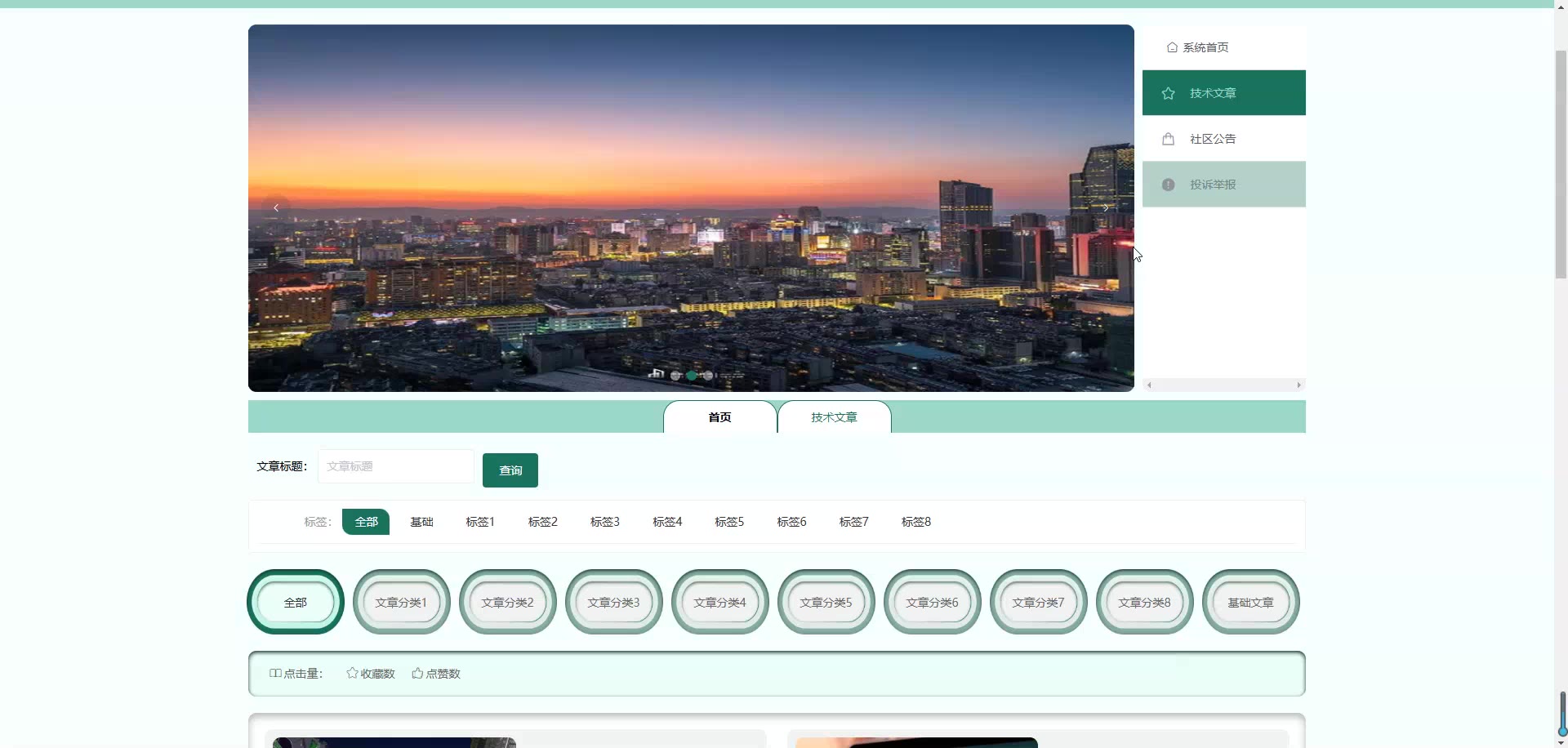
Task: Click the thumbs-up icon beside 点赞数
Action: 417,674
